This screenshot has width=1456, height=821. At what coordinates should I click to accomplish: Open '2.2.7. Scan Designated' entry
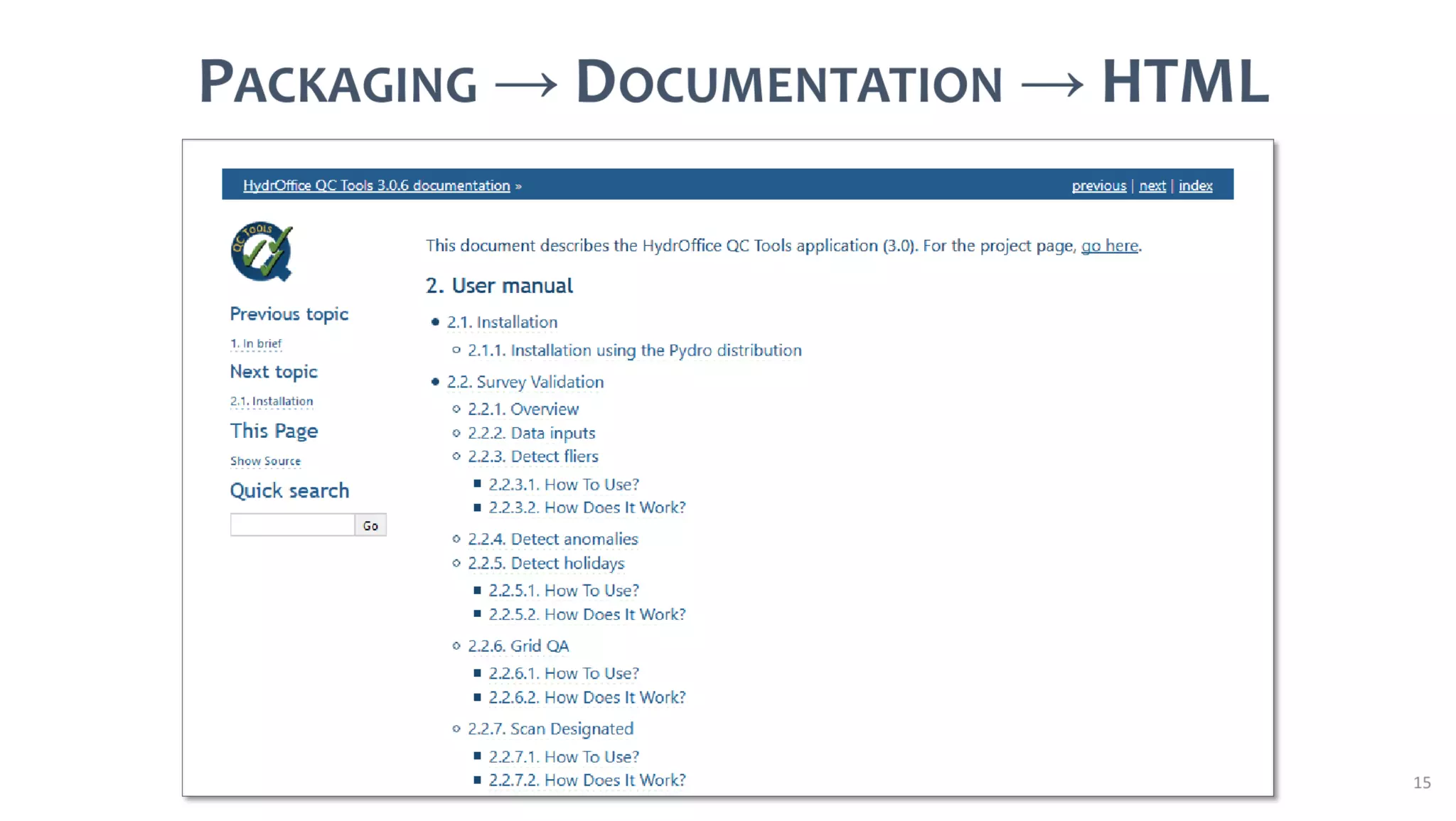coord(550,729)
